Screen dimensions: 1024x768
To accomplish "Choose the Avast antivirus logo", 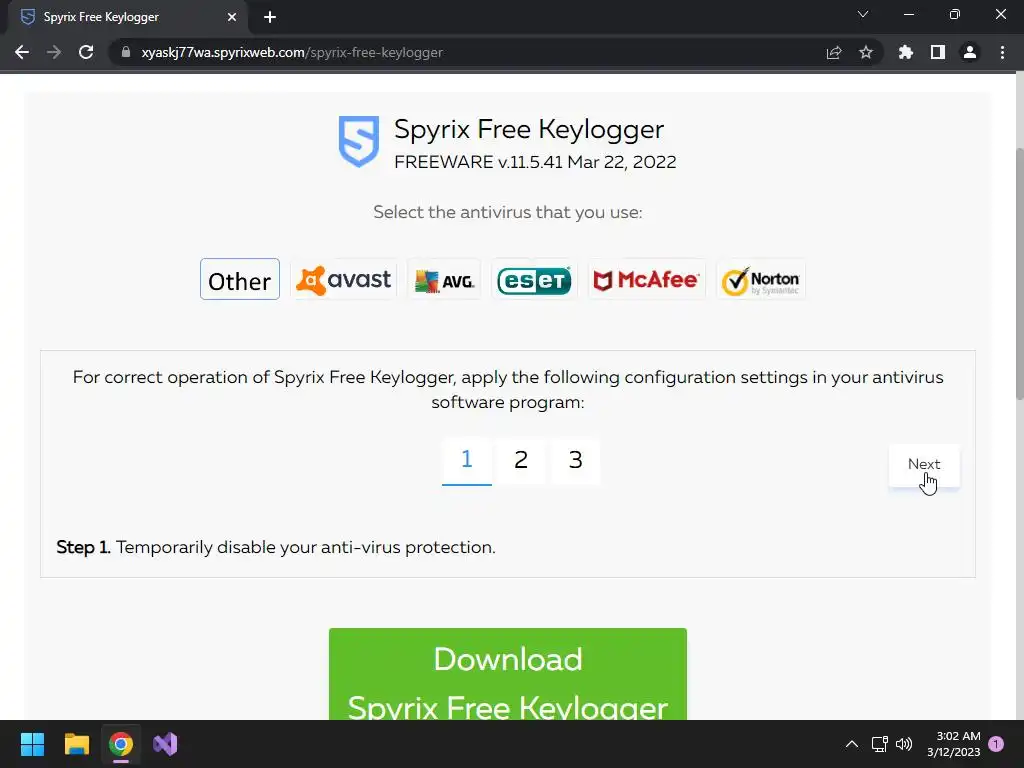I will [x=344, y=280].
